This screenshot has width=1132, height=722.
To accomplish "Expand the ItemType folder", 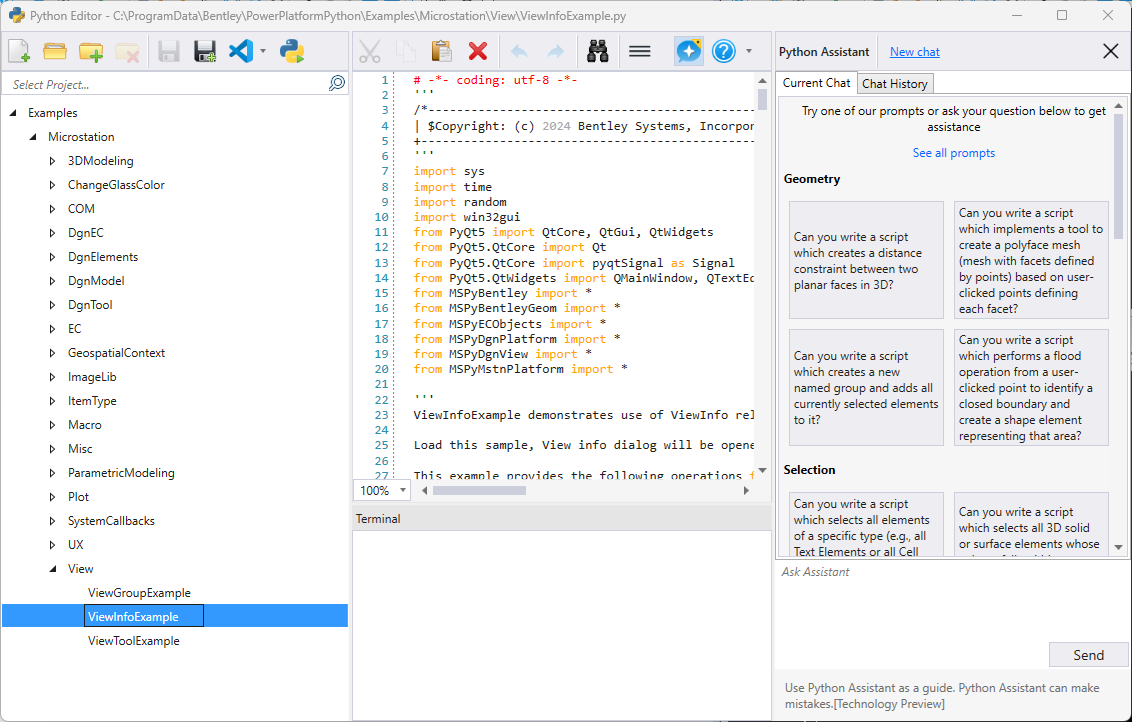I will click(x=52, y=401).
